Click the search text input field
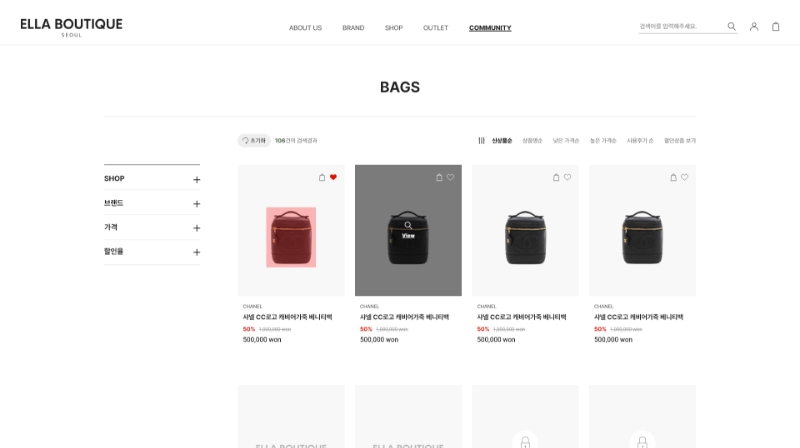The width and height of the screenshot is (800, 448). (x=681, y=26)
